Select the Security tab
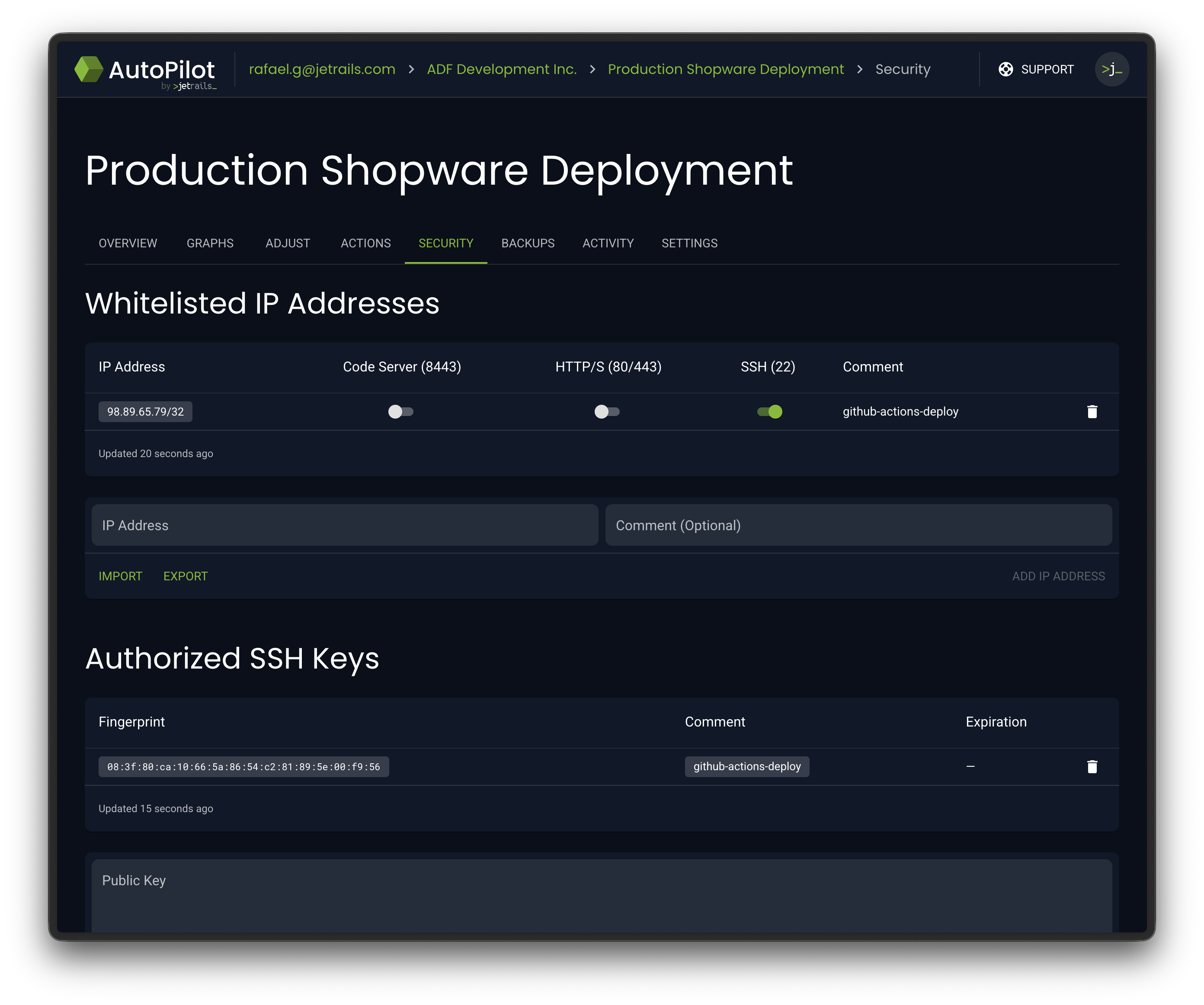 pyautogui.click(x=445, y=243)
